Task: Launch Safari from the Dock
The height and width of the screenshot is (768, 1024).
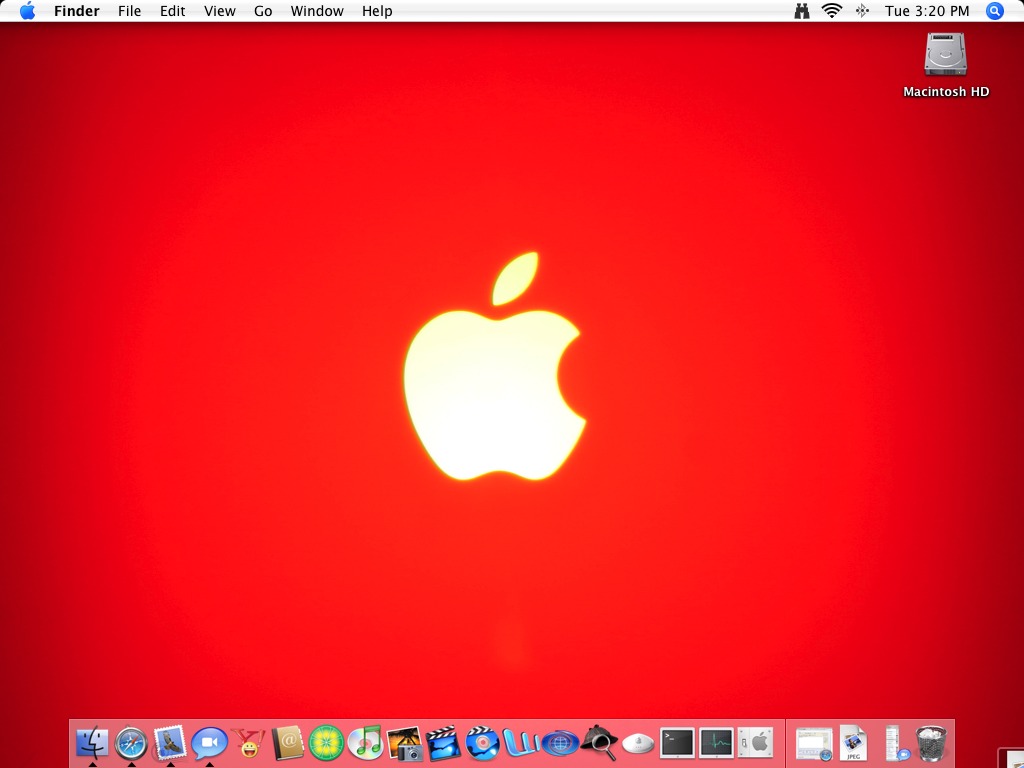Action: point(131,743)
